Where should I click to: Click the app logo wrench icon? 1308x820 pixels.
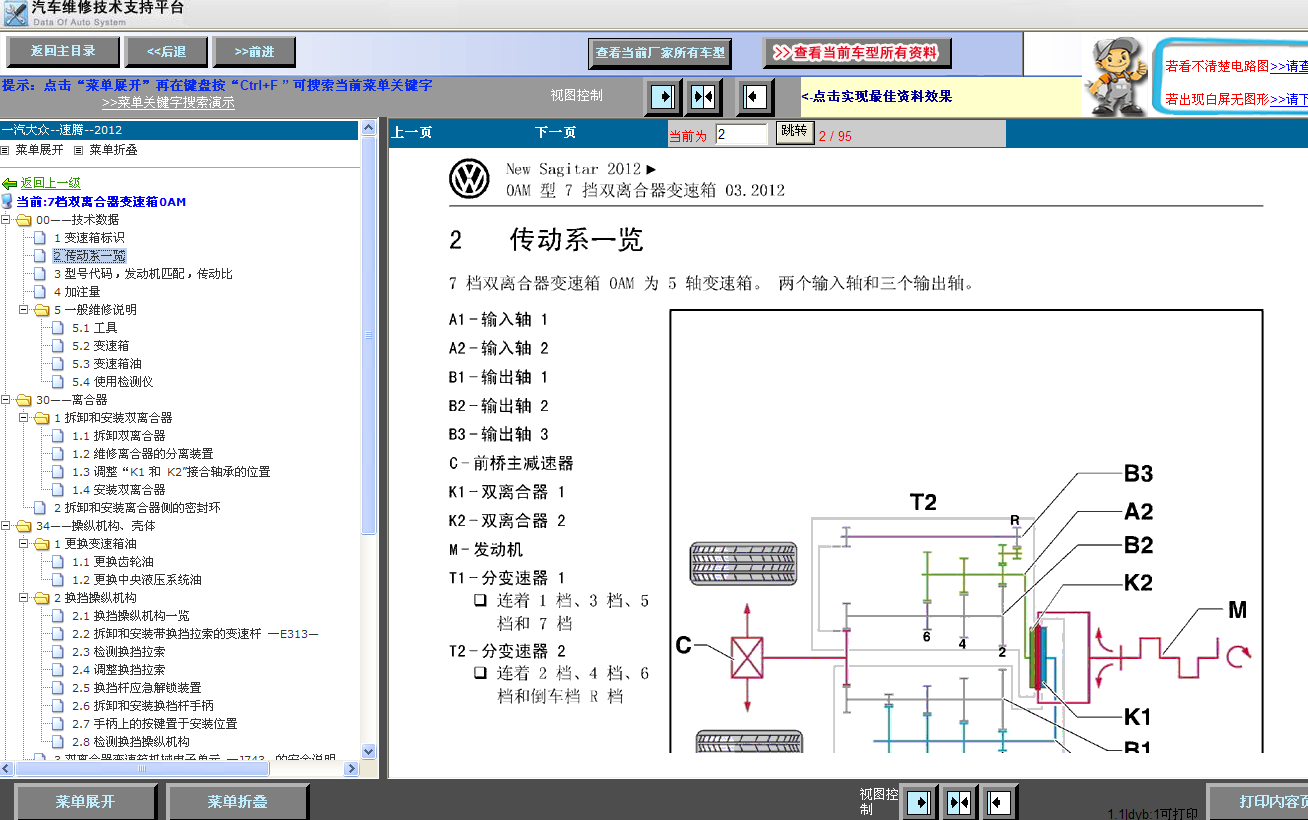[14, 13]
